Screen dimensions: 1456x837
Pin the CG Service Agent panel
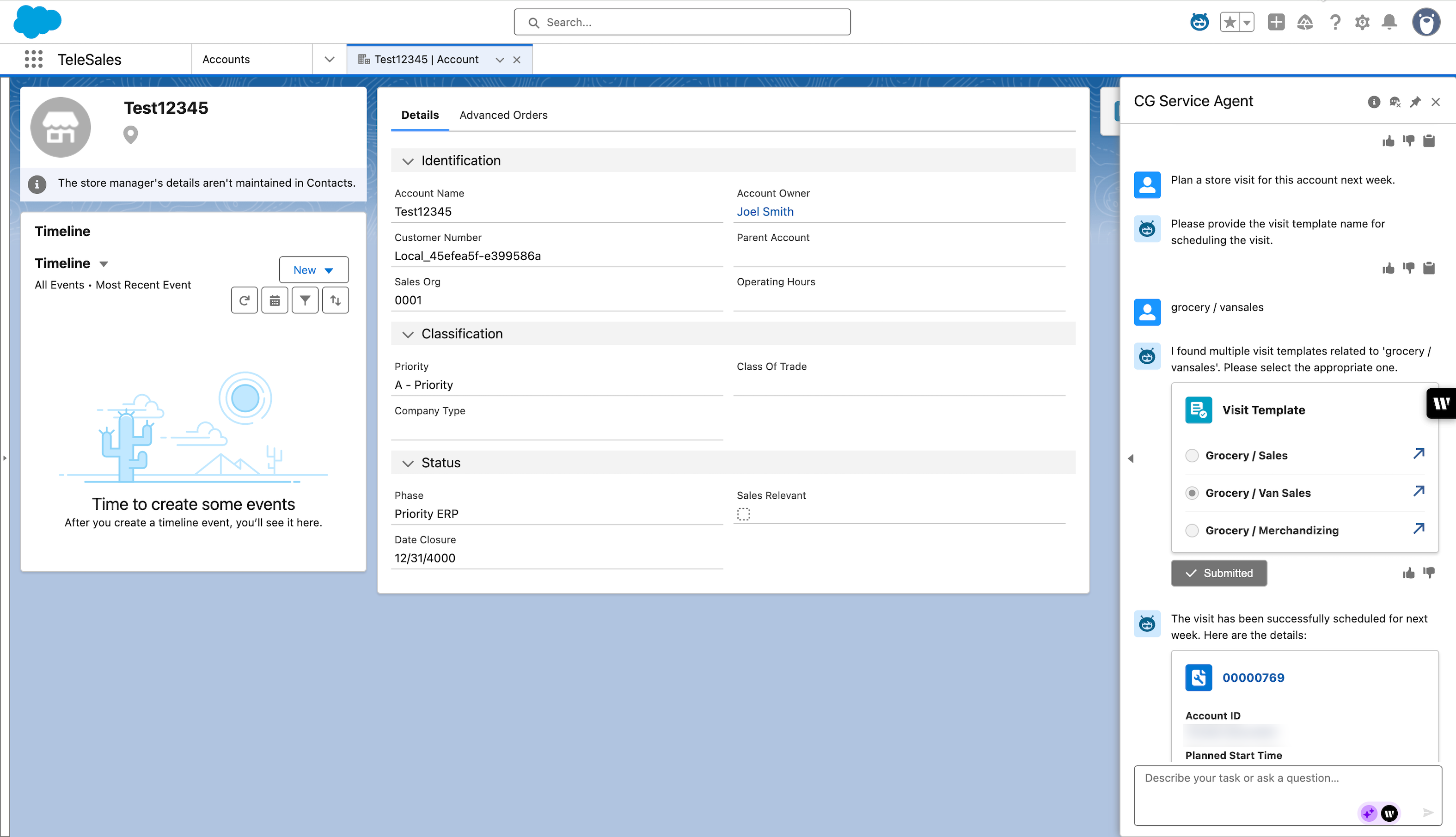point(1415,102)
